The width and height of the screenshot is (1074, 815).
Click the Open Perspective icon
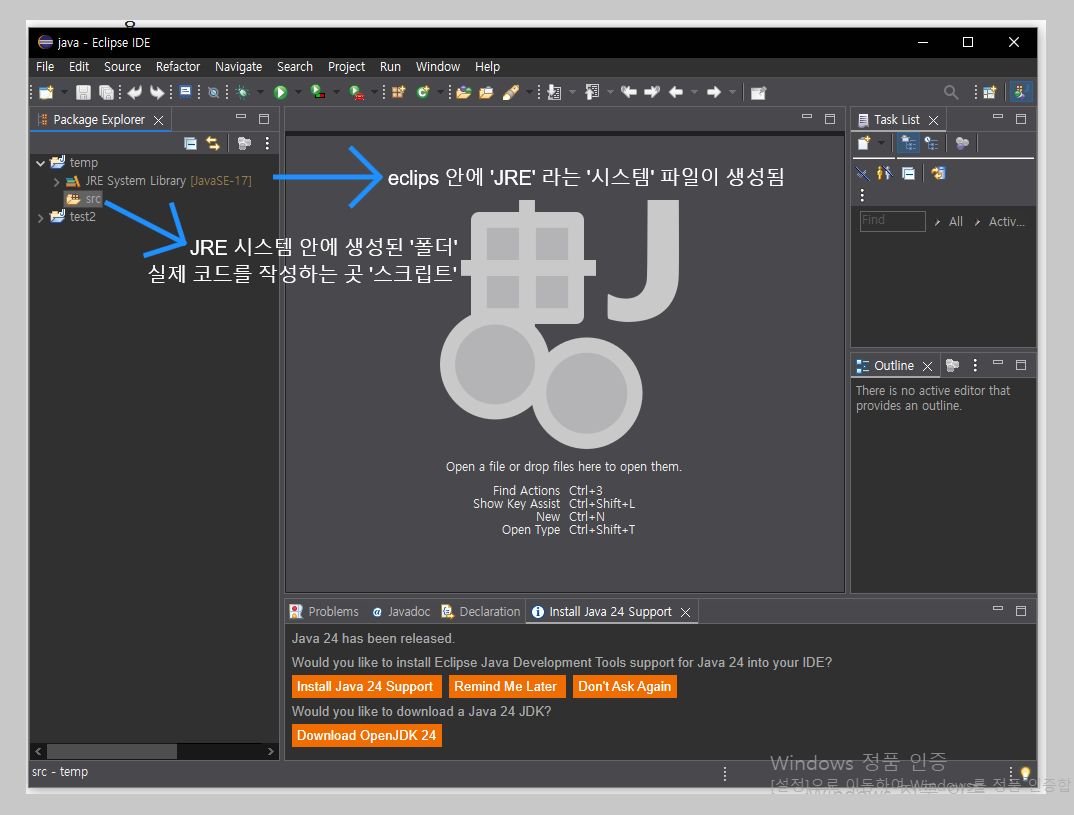click(990, 92)
